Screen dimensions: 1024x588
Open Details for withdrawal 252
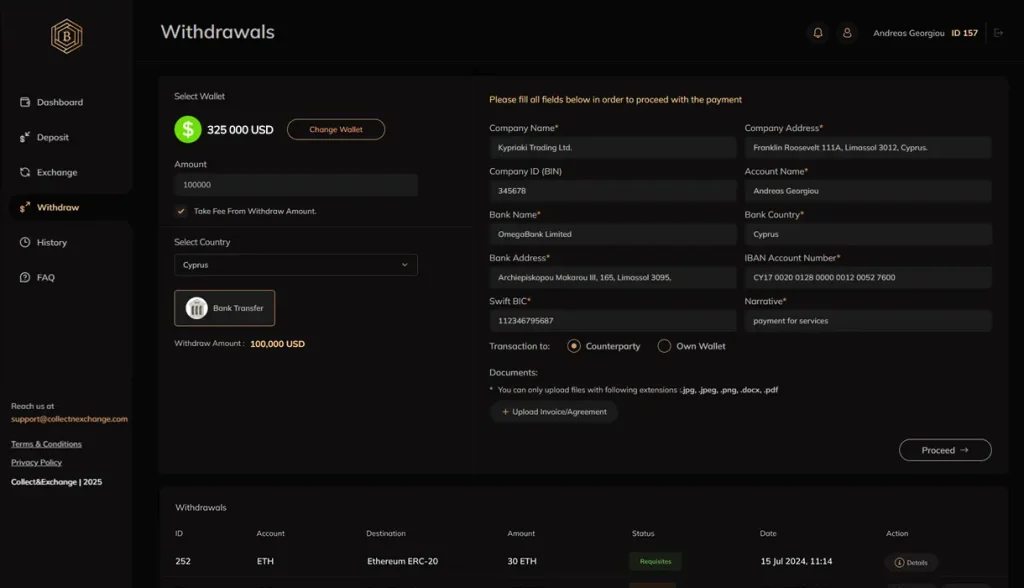911,562
